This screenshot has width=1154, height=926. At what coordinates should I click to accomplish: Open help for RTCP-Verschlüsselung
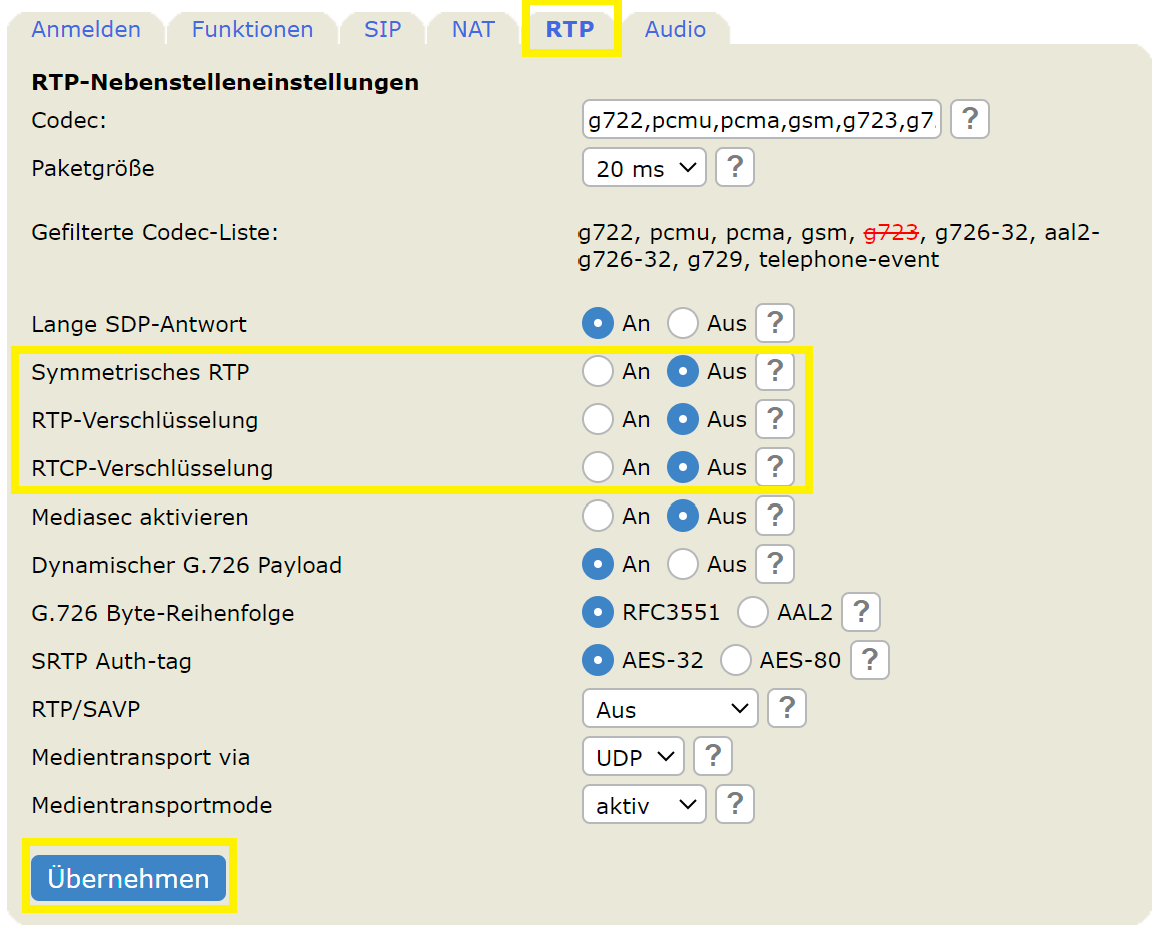click(x=775, y=467)
